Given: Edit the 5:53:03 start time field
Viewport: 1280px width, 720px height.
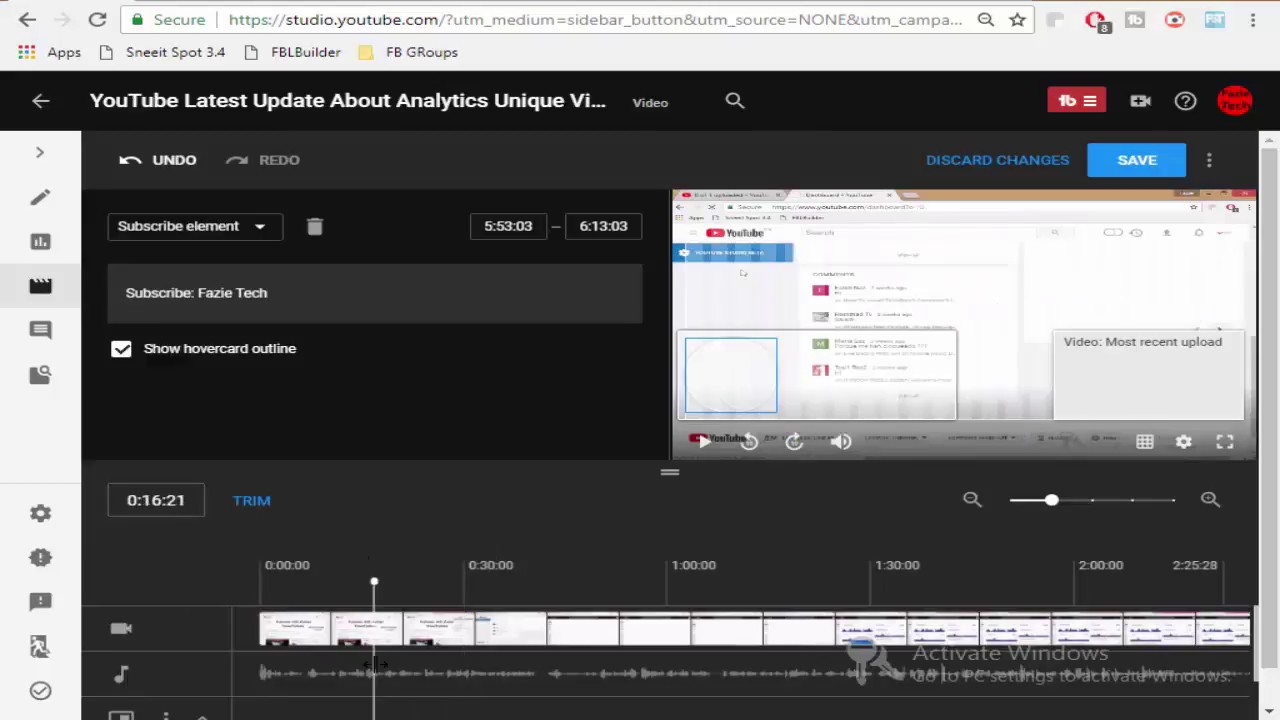Looking at the screenshot, I should [x=508, y=226].
